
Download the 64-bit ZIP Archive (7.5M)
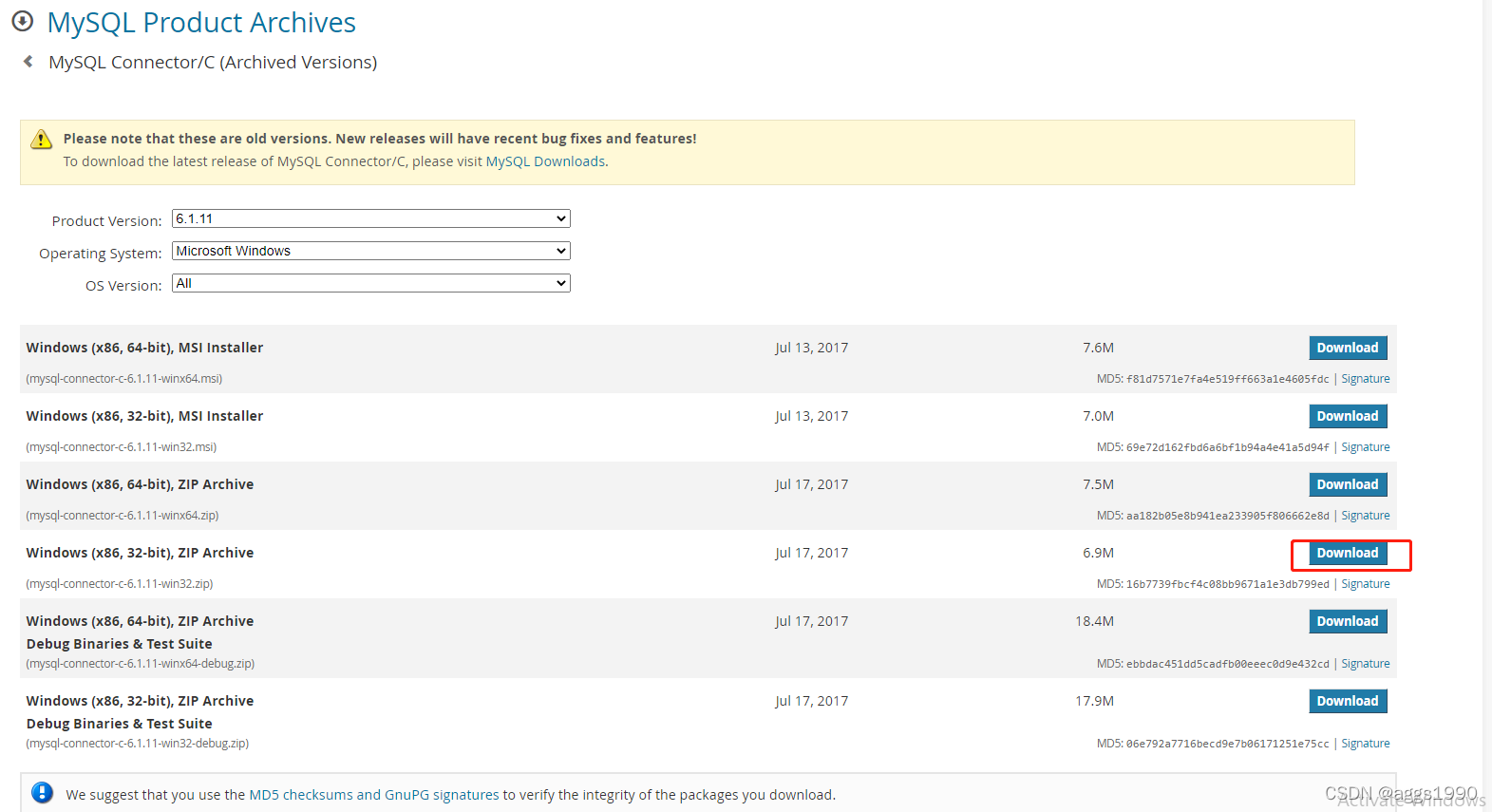[1348, 484]
